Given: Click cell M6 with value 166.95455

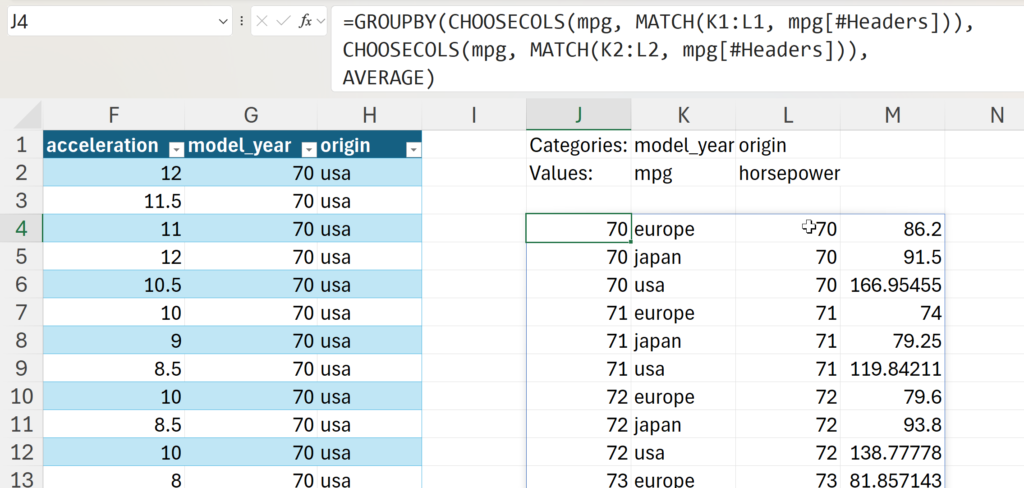Looking at the screenshot, I should pyautogui.click(x=892, y=285).
